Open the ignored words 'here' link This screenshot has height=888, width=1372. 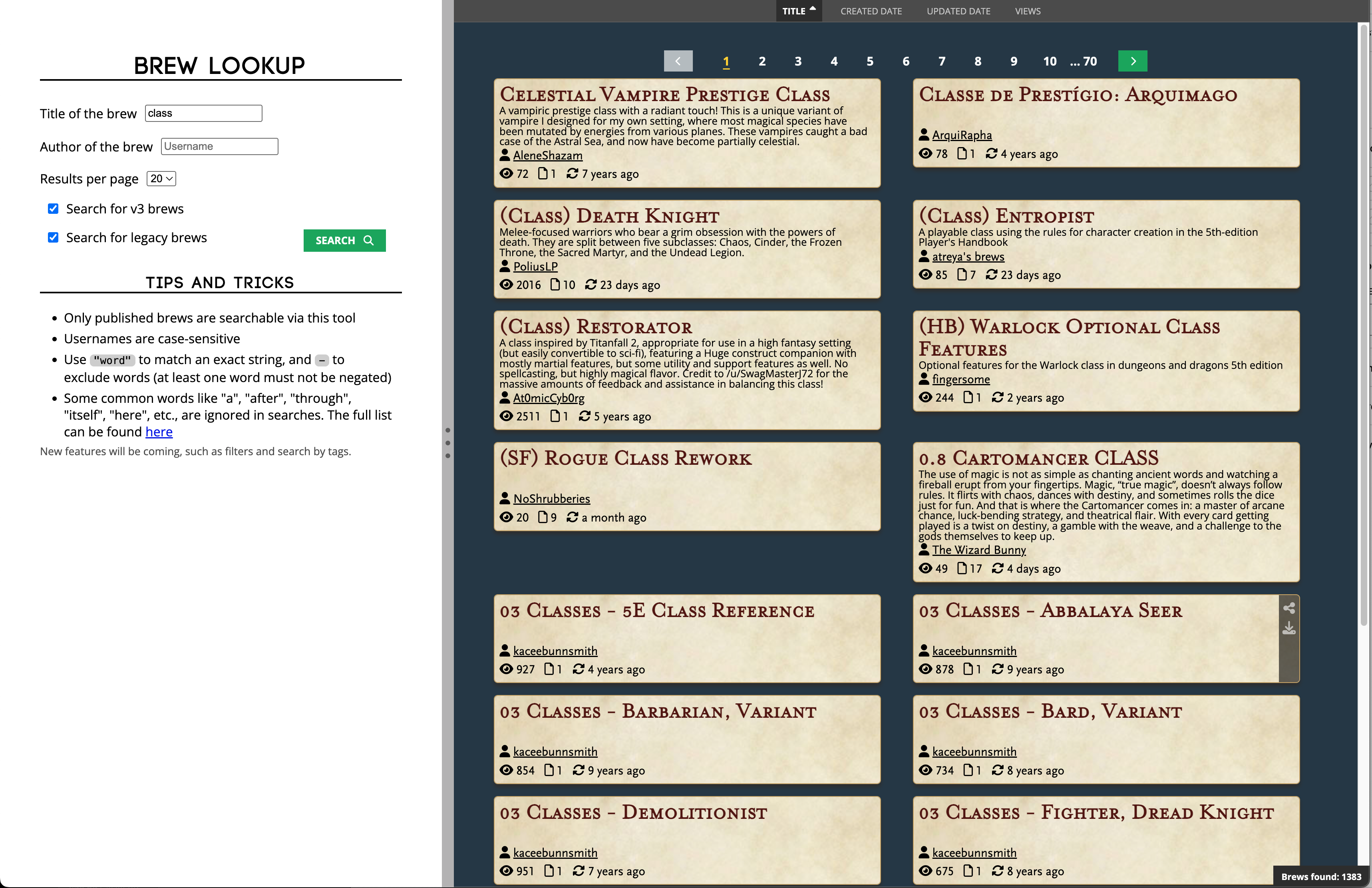(159, 432)
